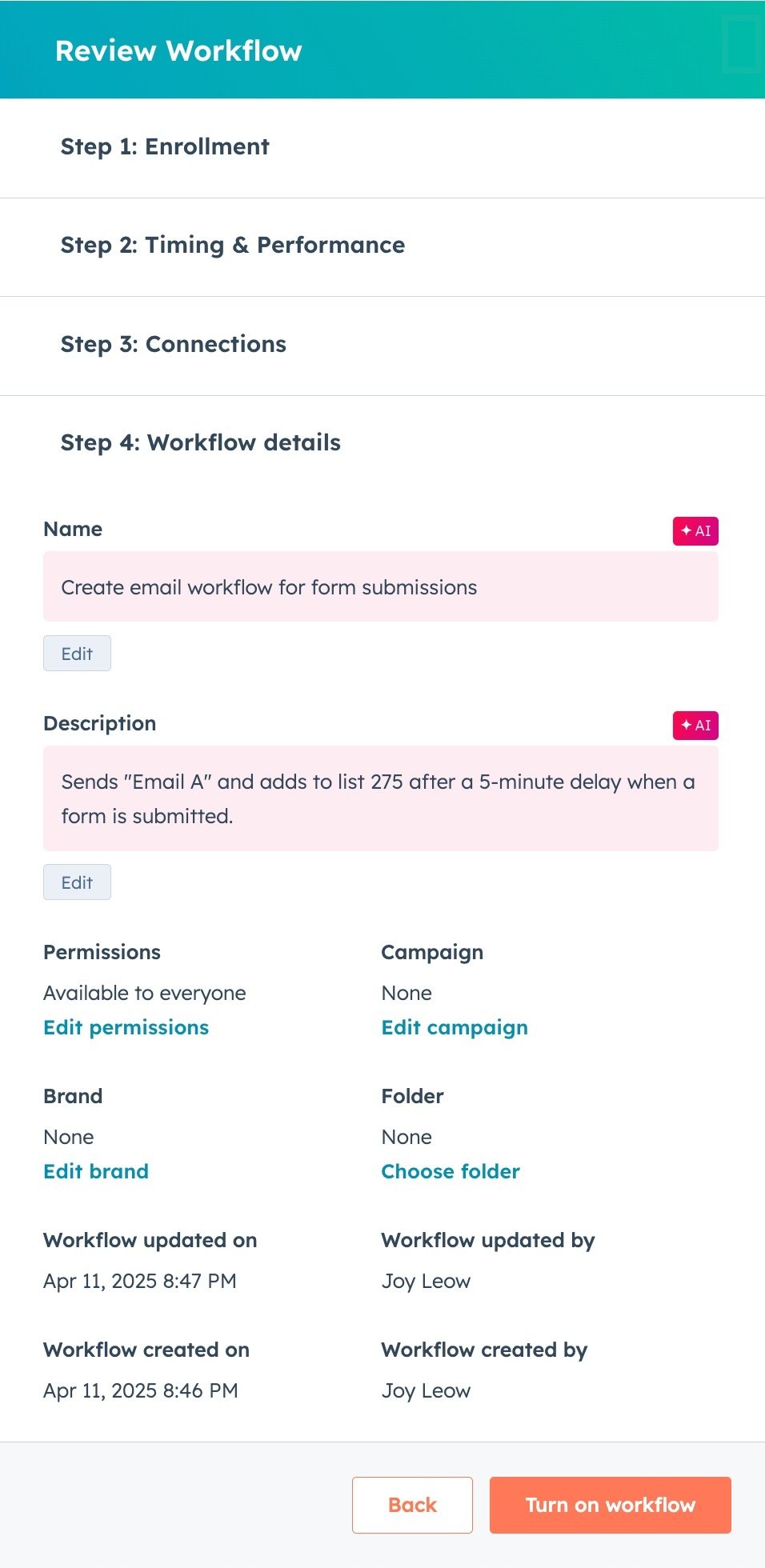This screenshot has width=765, height=1568.
Task: Expand Step 1: Enrollment section
Action: click(x=164, y=147)
